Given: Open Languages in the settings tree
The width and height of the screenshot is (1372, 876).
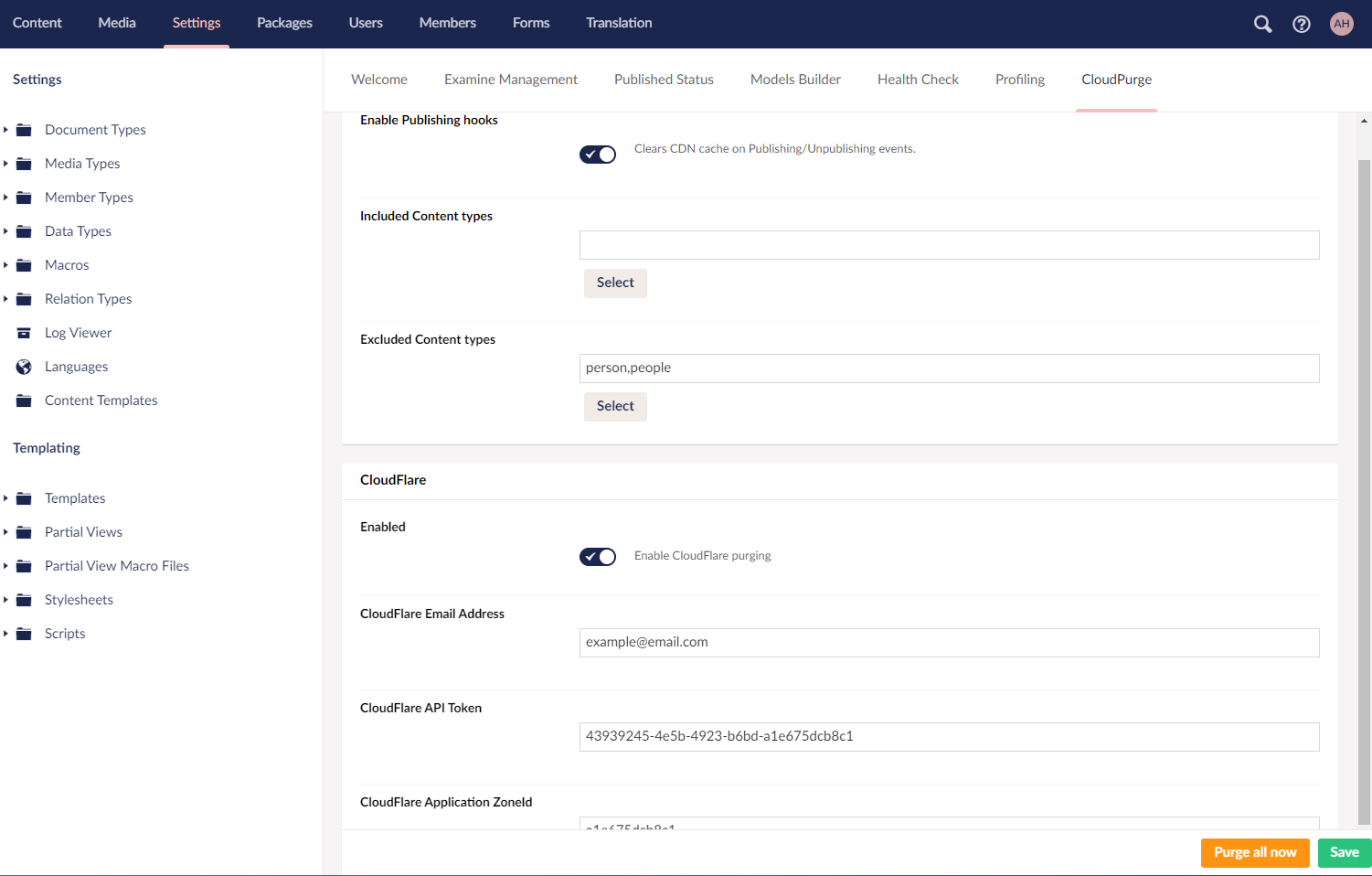Looking at the screenshot, I should [x=76, y=367].
